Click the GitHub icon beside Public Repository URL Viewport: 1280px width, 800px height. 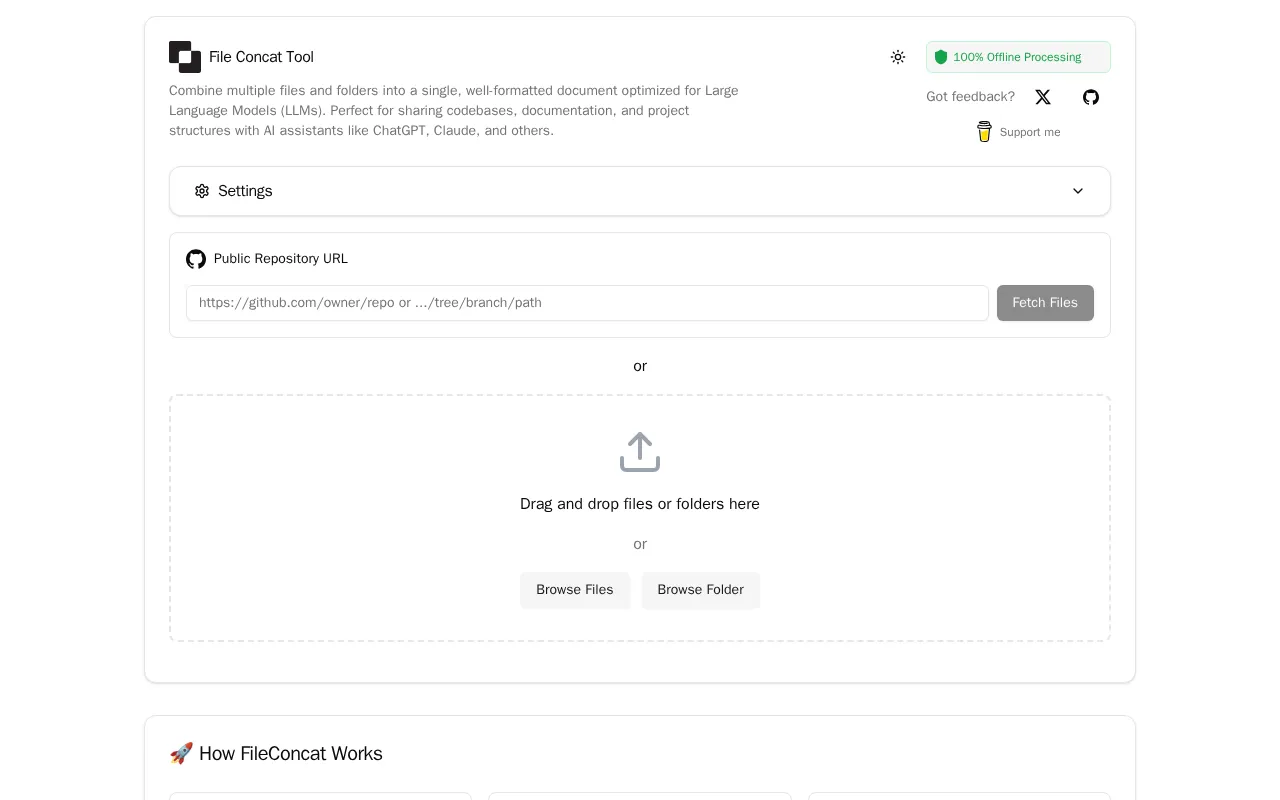click(x=196, y=259)
